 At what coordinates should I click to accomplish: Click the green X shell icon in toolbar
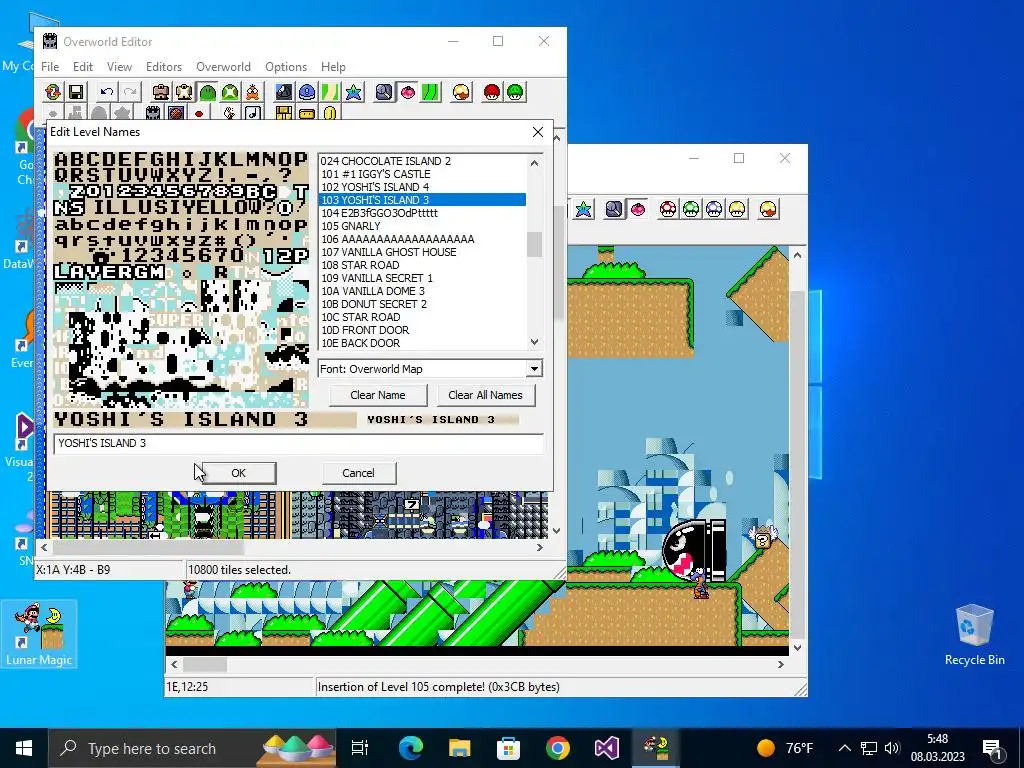[230, 92]
